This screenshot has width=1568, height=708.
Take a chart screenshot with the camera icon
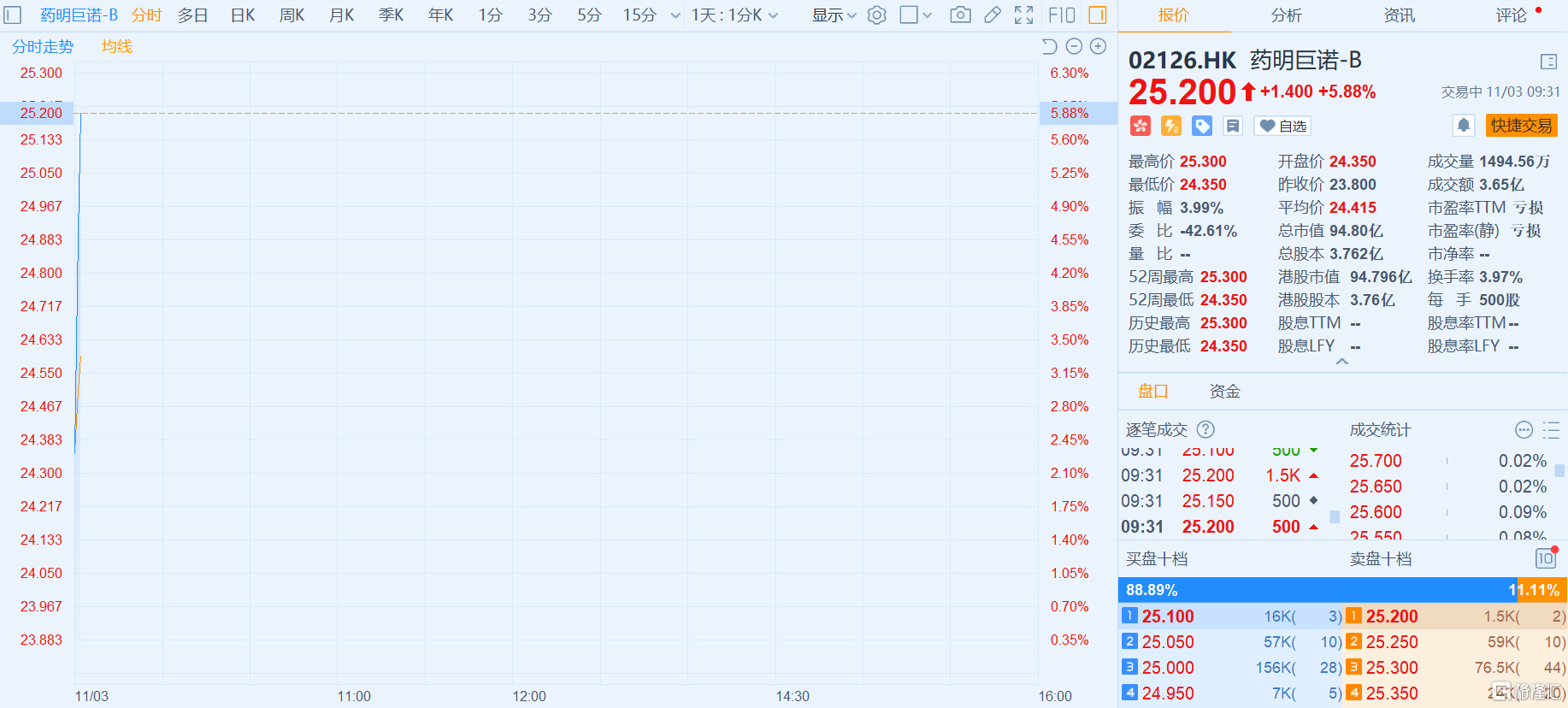click(x=960, y=15)
